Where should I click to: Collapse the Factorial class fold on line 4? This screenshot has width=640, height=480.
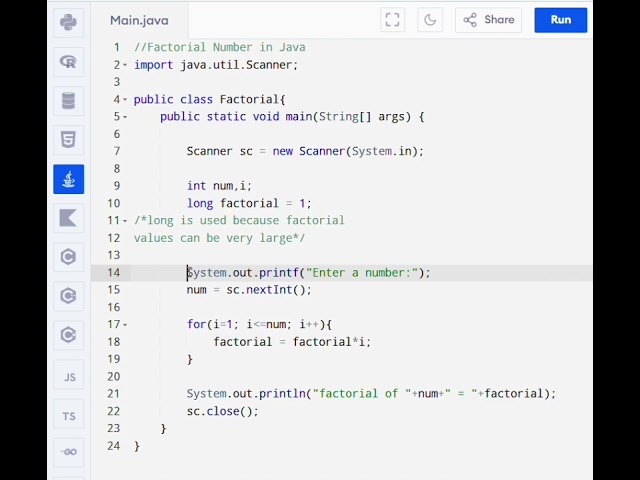(125, 99)
